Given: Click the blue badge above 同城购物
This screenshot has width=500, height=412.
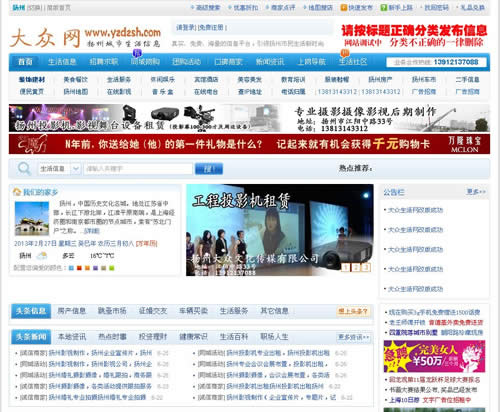Looking at the screenshot, I should [137, 53].
